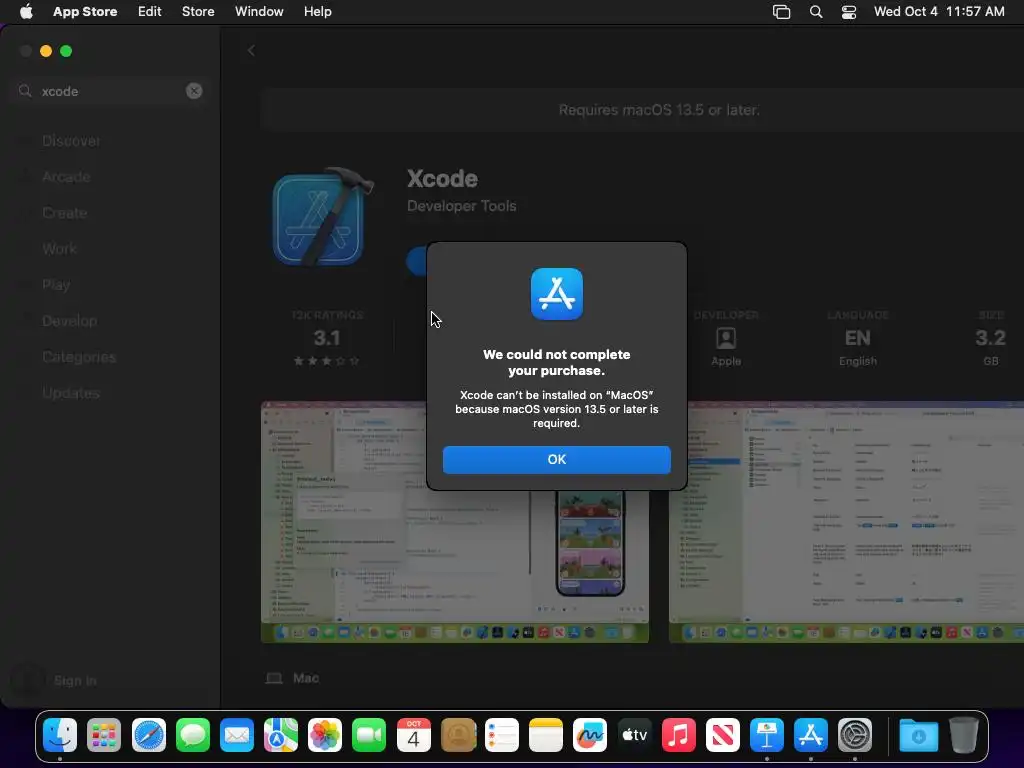Viewport: 1024px width, 768px height.
Task: Open Maps from the Dock
Action: (281, 735)
